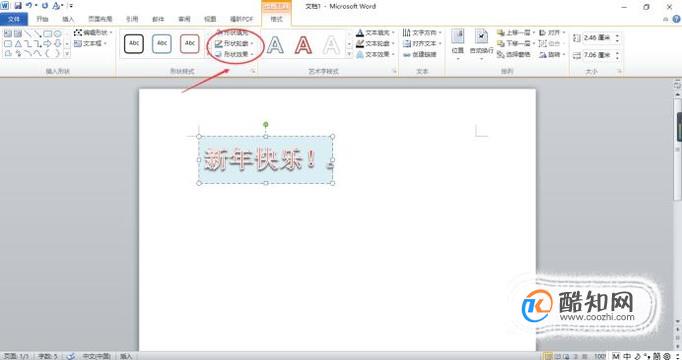Click the Selection Pane icon
The image size is (682, 360).
[501, 54]
